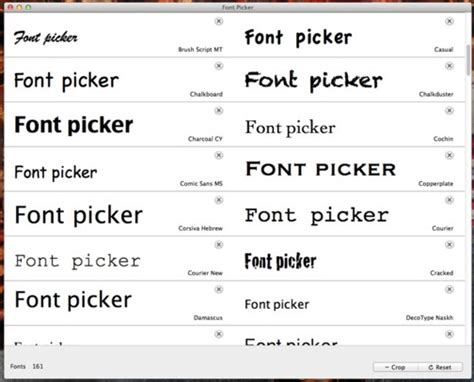474x382 pixels.
Task: Click the vertical scrollbar thumb
Action: pos(468,60)
